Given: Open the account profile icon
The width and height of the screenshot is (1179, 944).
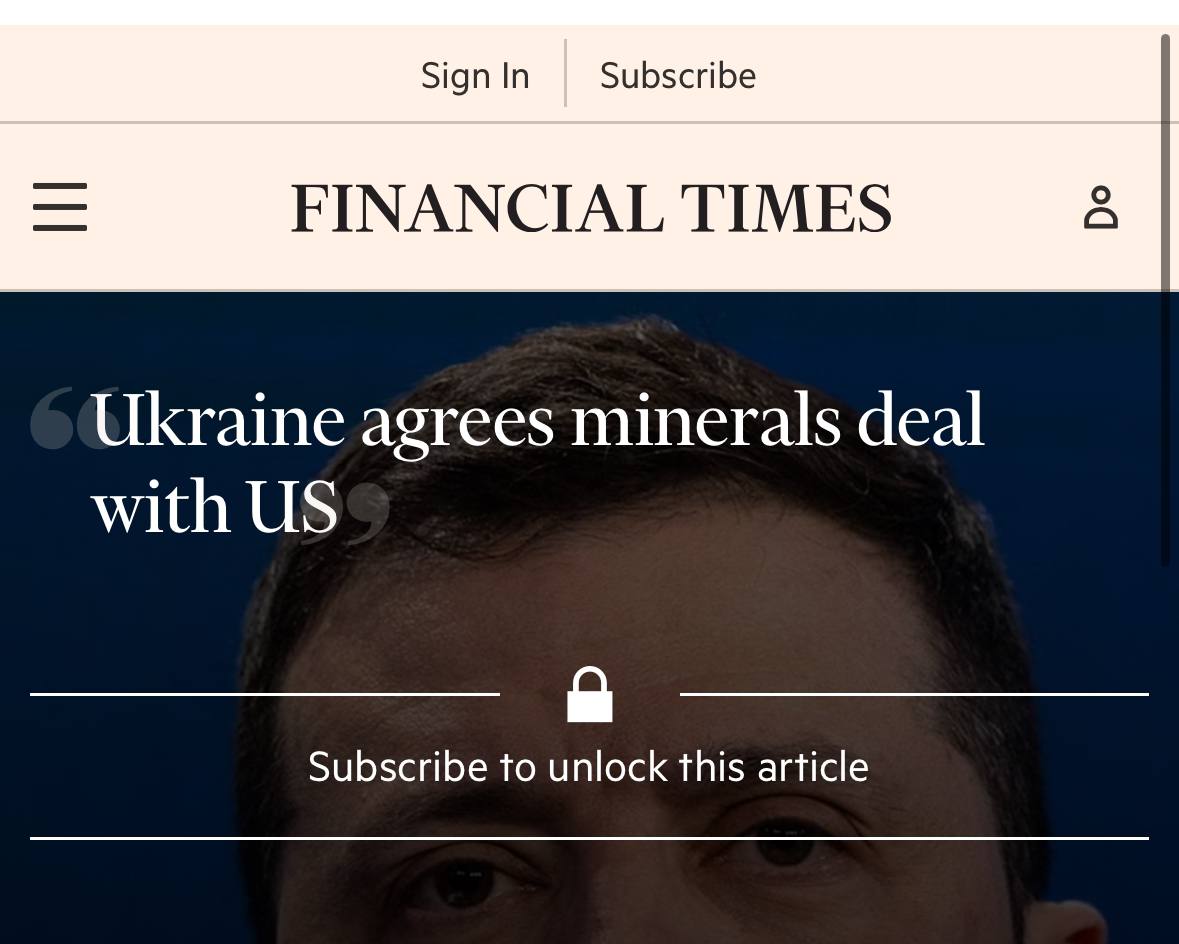Looking at the screenshot, I should [x=1100, y=207].
